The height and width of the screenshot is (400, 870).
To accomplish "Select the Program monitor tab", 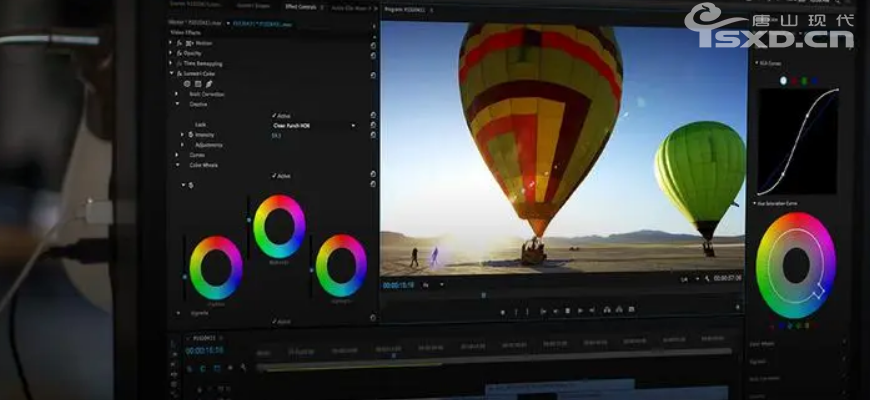I will coord(404,9).
